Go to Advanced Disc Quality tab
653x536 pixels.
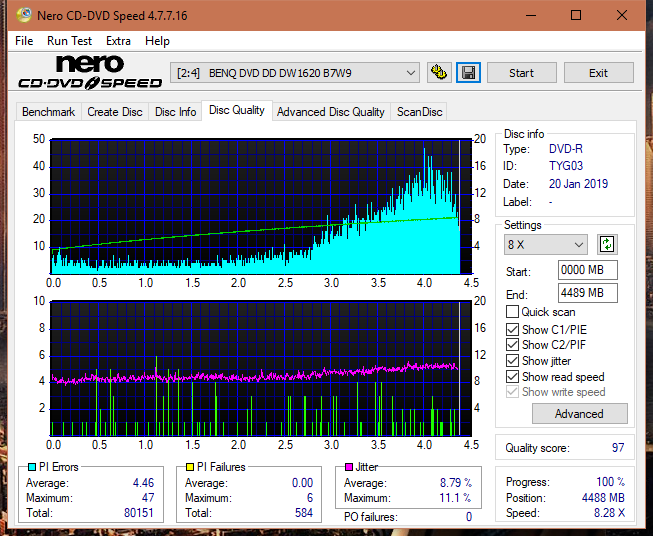pos(331,112)
